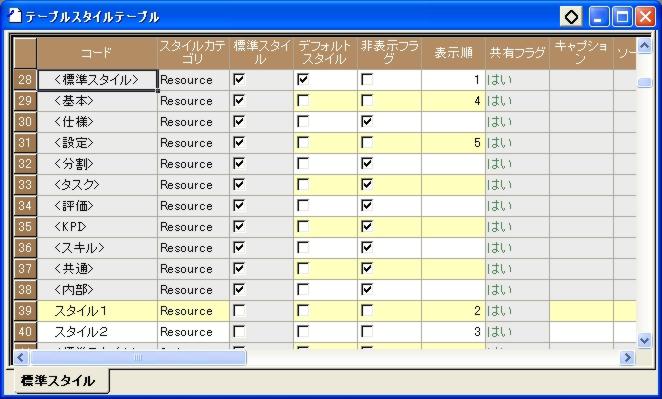
Task: Check 非表示フラグ checkbox for スタイル2
Action: pos(367,331)
